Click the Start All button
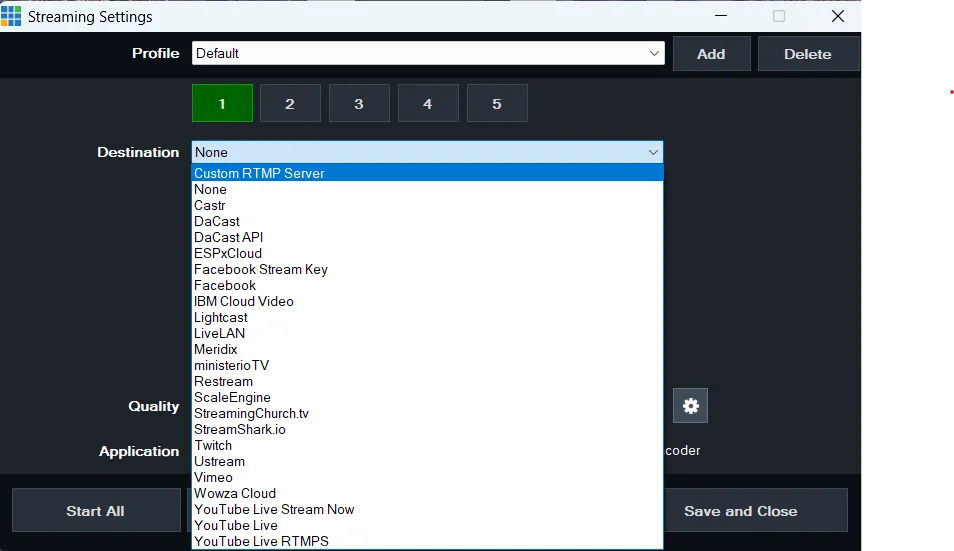Image resolution: width=954 pixels, height=551 pixels. click(x=96, y=511)
